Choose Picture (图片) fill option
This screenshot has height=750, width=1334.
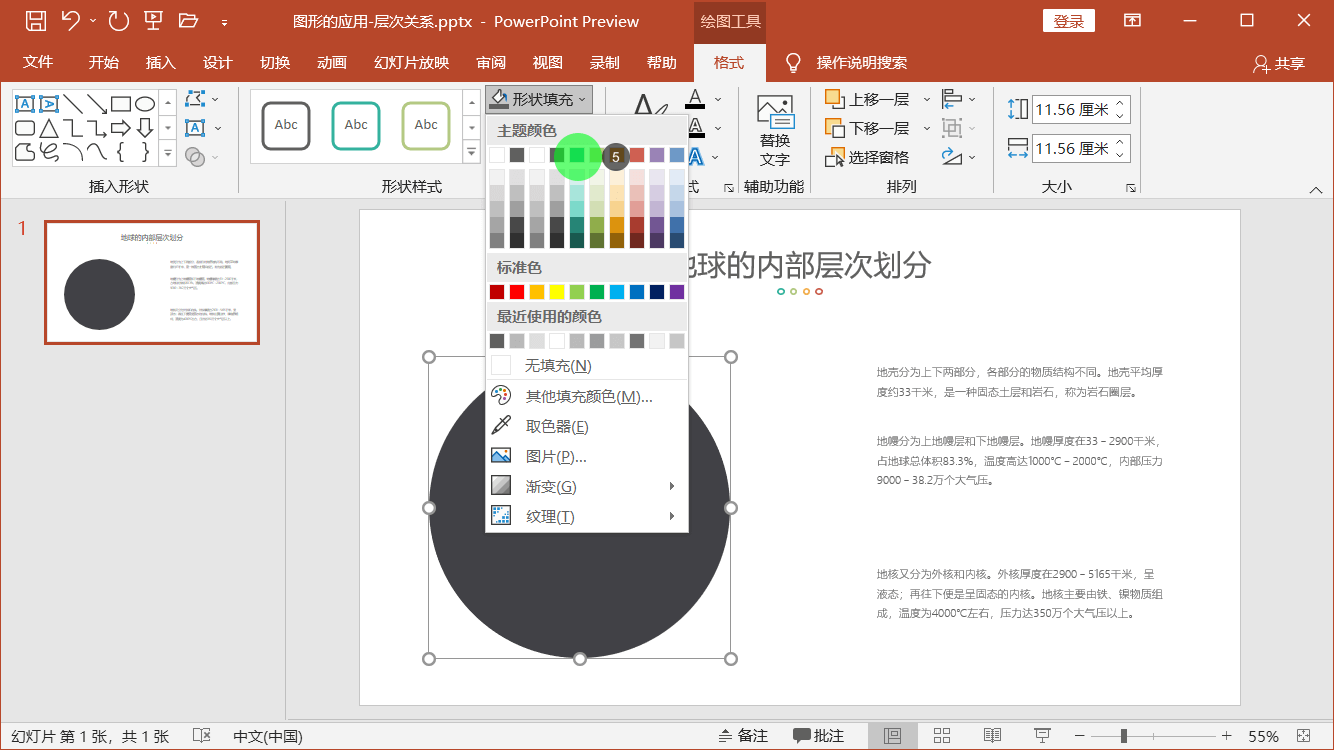click(587, 457)
